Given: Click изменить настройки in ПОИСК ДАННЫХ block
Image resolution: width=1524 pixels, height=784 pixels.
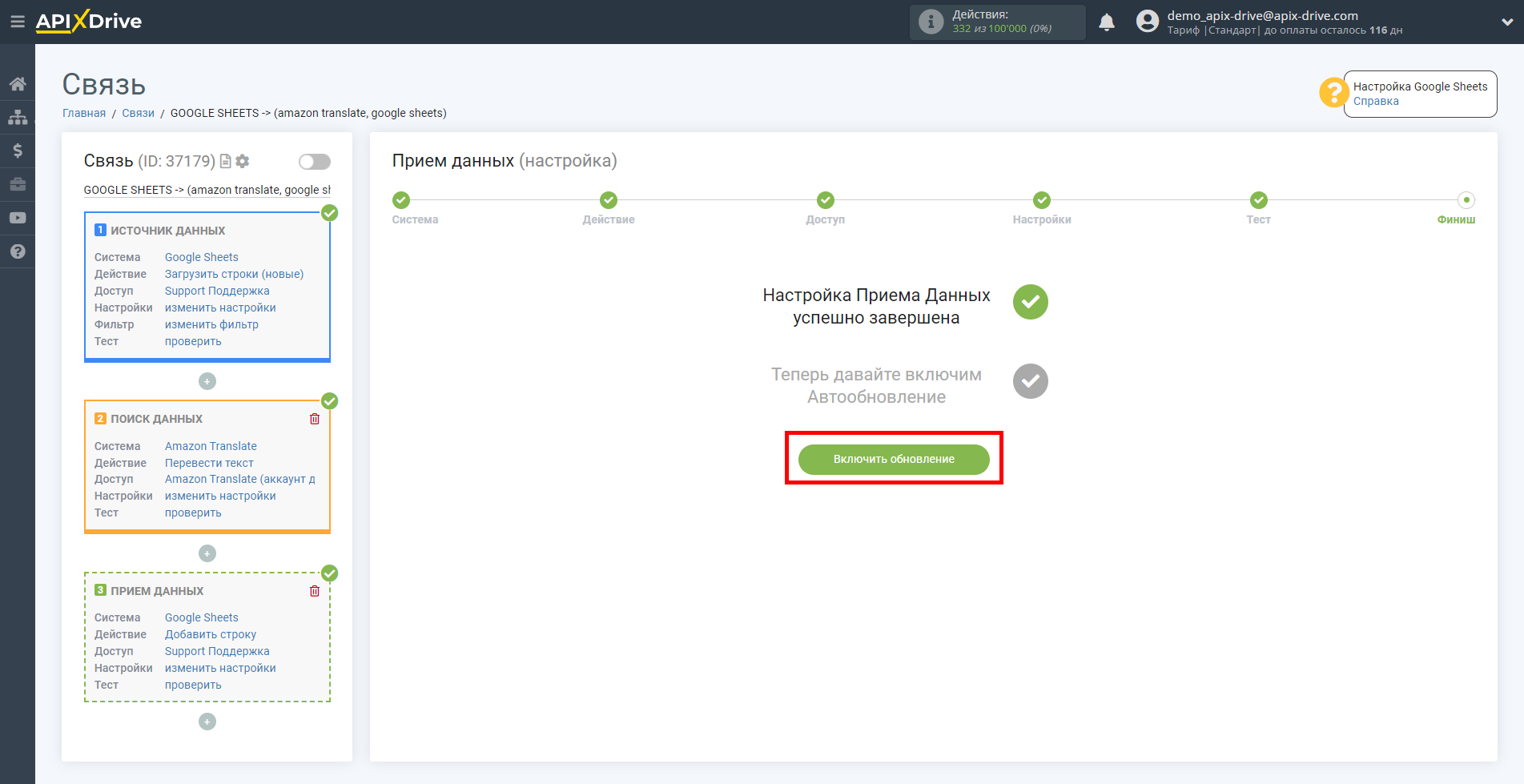Looking at the screenshot, I should click(x=220, y=496).
